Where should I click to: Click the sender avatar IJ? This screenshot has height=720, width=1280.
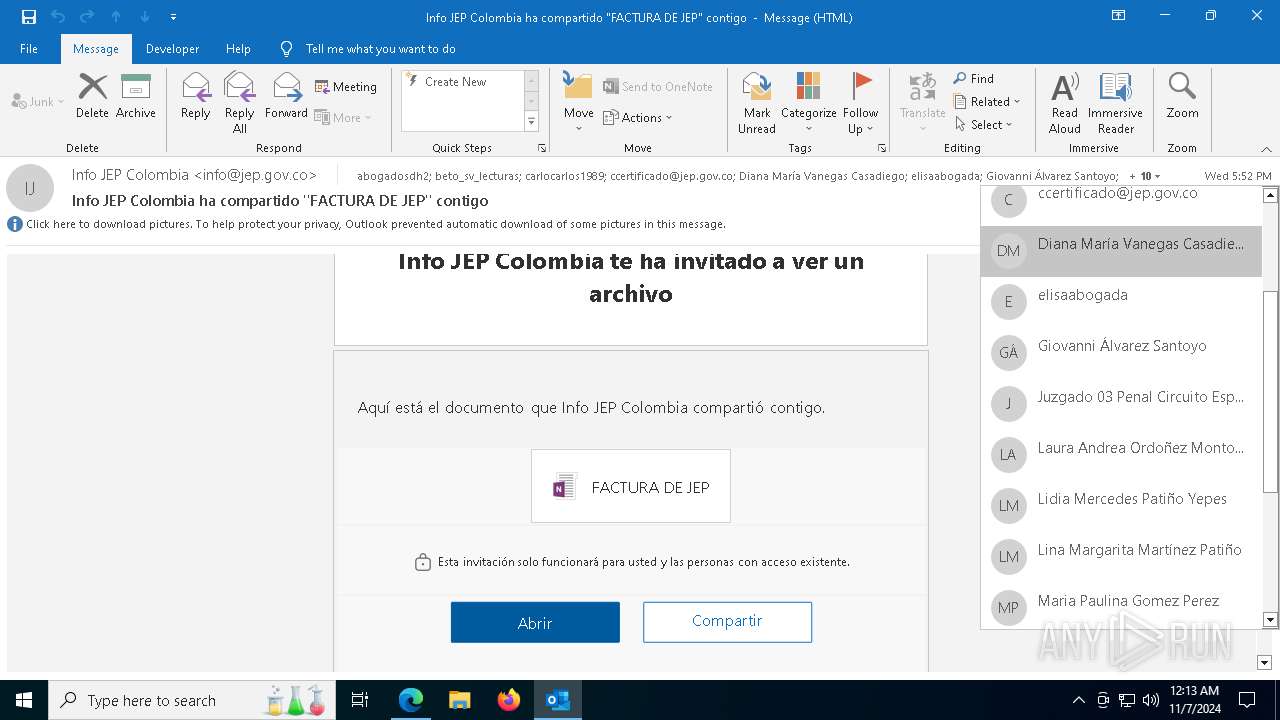point(30,188)
